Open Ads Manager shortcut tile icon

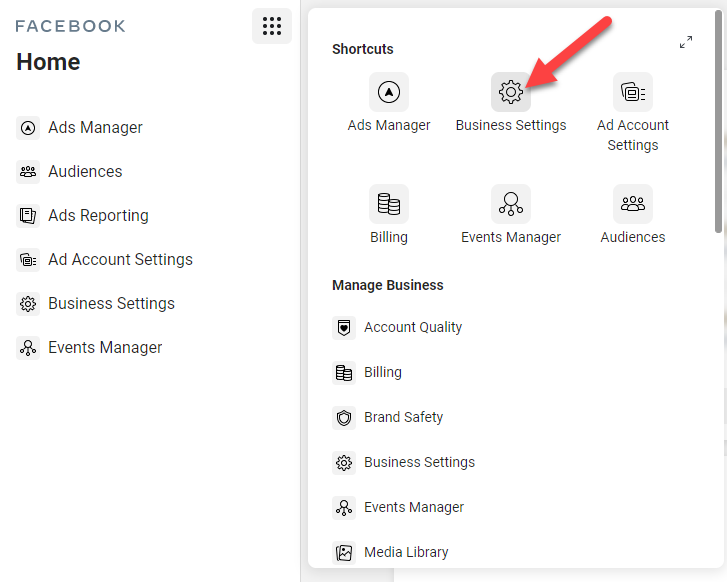(x=389, y=92)
